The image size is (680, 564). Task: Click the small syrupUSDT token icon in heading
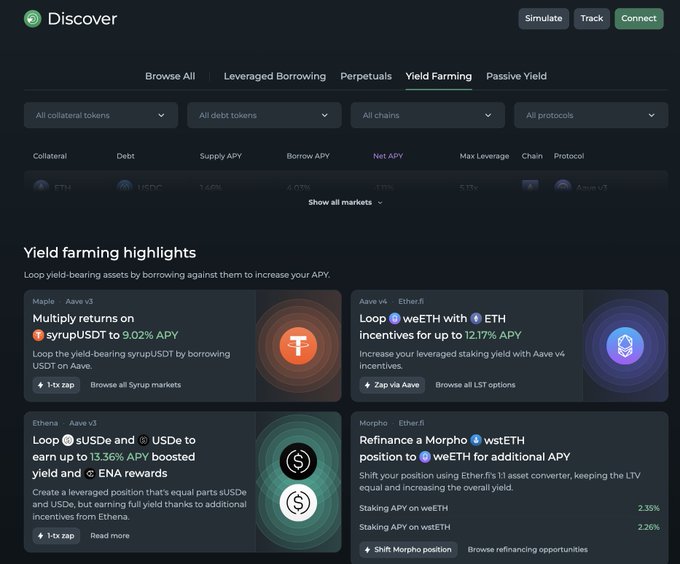[x=38, y=335]
